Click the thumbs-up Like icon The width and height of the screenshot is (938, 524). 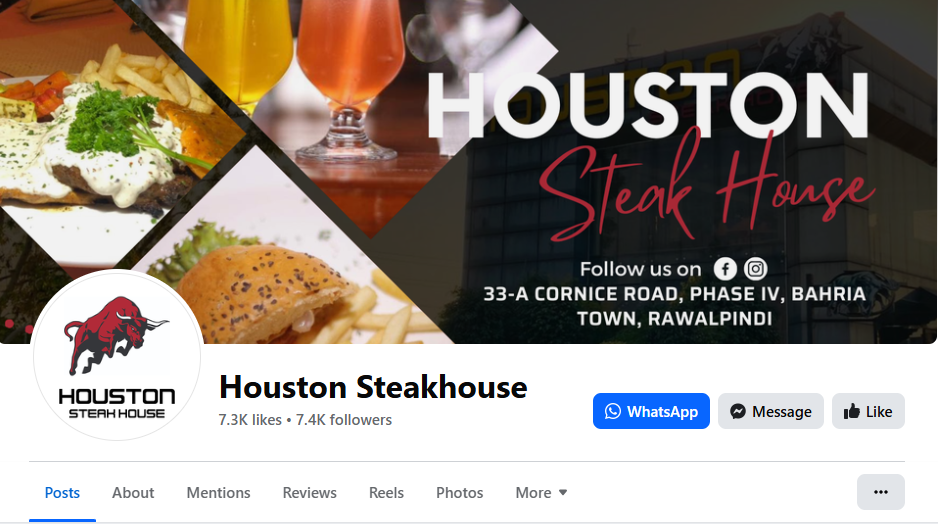[x=852, y=412]
